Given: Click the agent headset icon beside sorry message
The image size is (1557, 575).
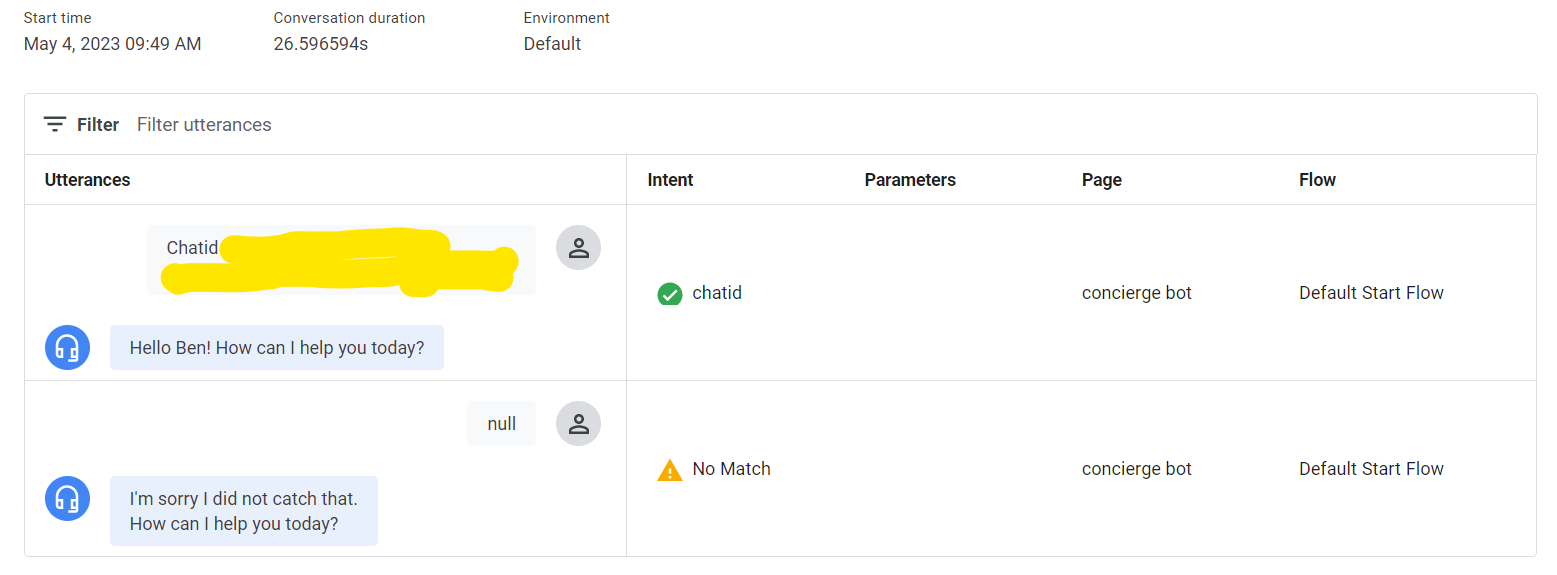Looking at the screenshot, I should tap(68, 498).
